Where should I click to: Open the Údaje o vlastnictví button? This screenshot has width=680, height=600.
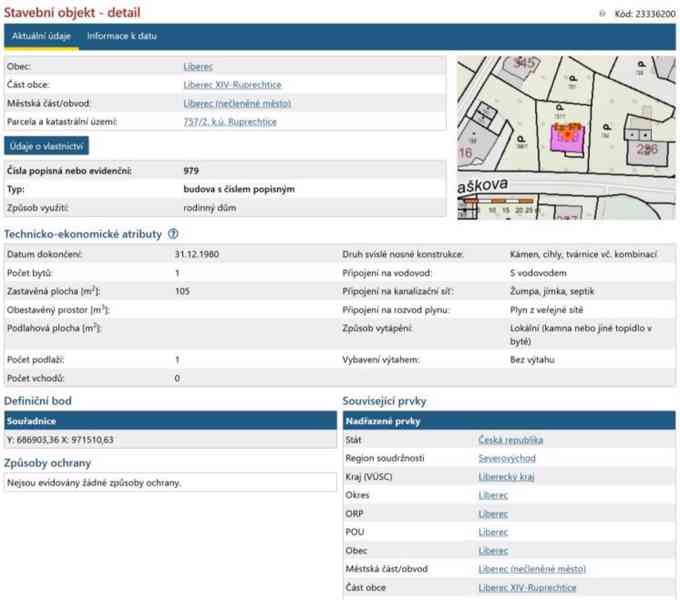(46, 146)
